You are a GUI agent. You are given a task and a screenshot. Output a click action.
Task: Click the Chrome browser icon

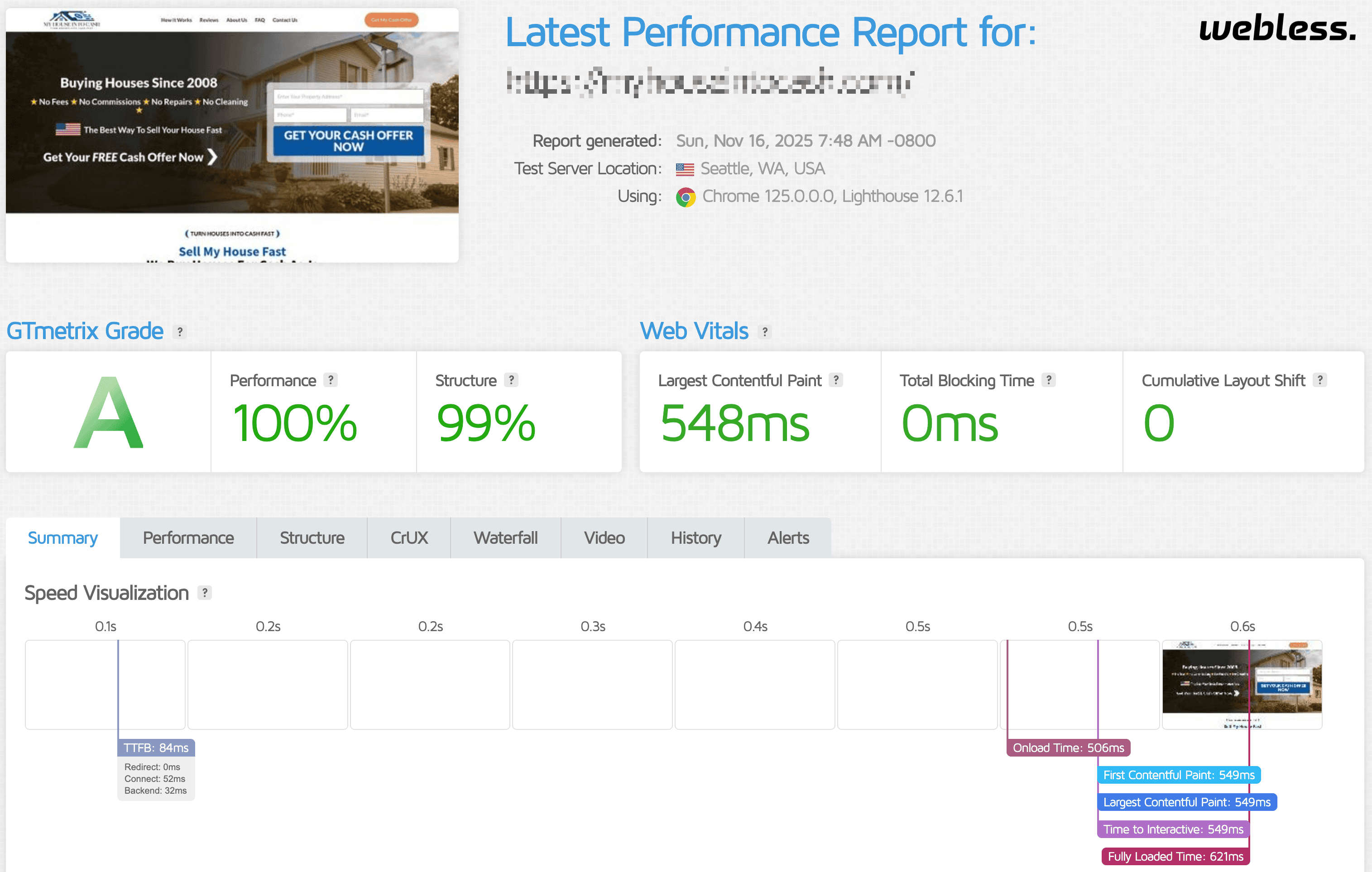coord(686,197)
